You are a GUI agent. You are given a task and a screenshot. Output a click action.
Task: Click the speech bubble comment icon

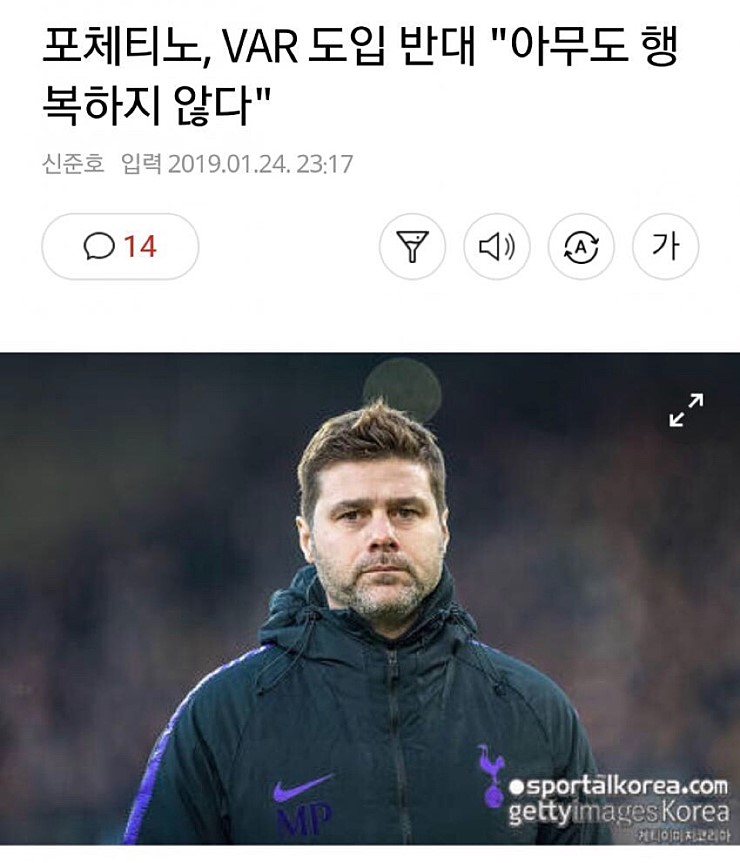99,246
